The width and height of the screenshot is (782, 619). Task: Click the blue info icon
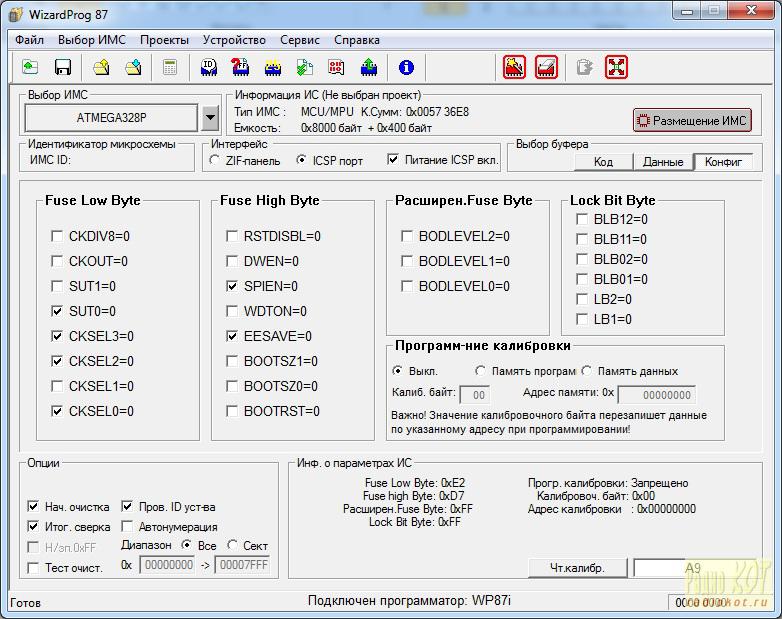click(x=406, y=67)
